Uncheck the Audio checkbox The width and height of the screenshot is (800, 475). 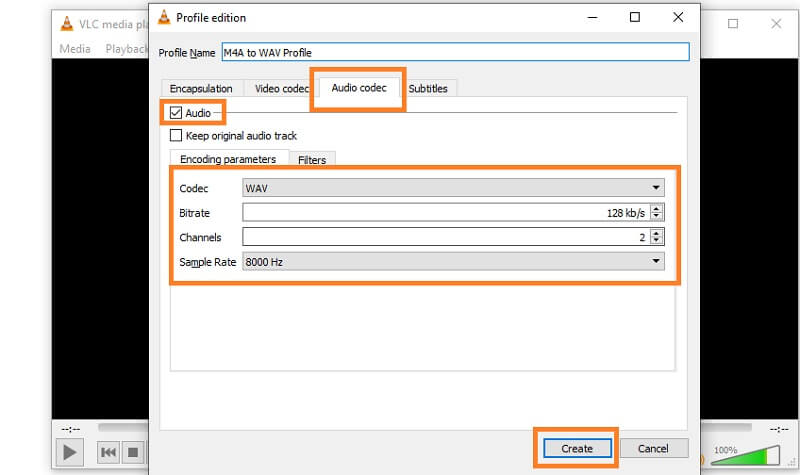coord(177,113)
